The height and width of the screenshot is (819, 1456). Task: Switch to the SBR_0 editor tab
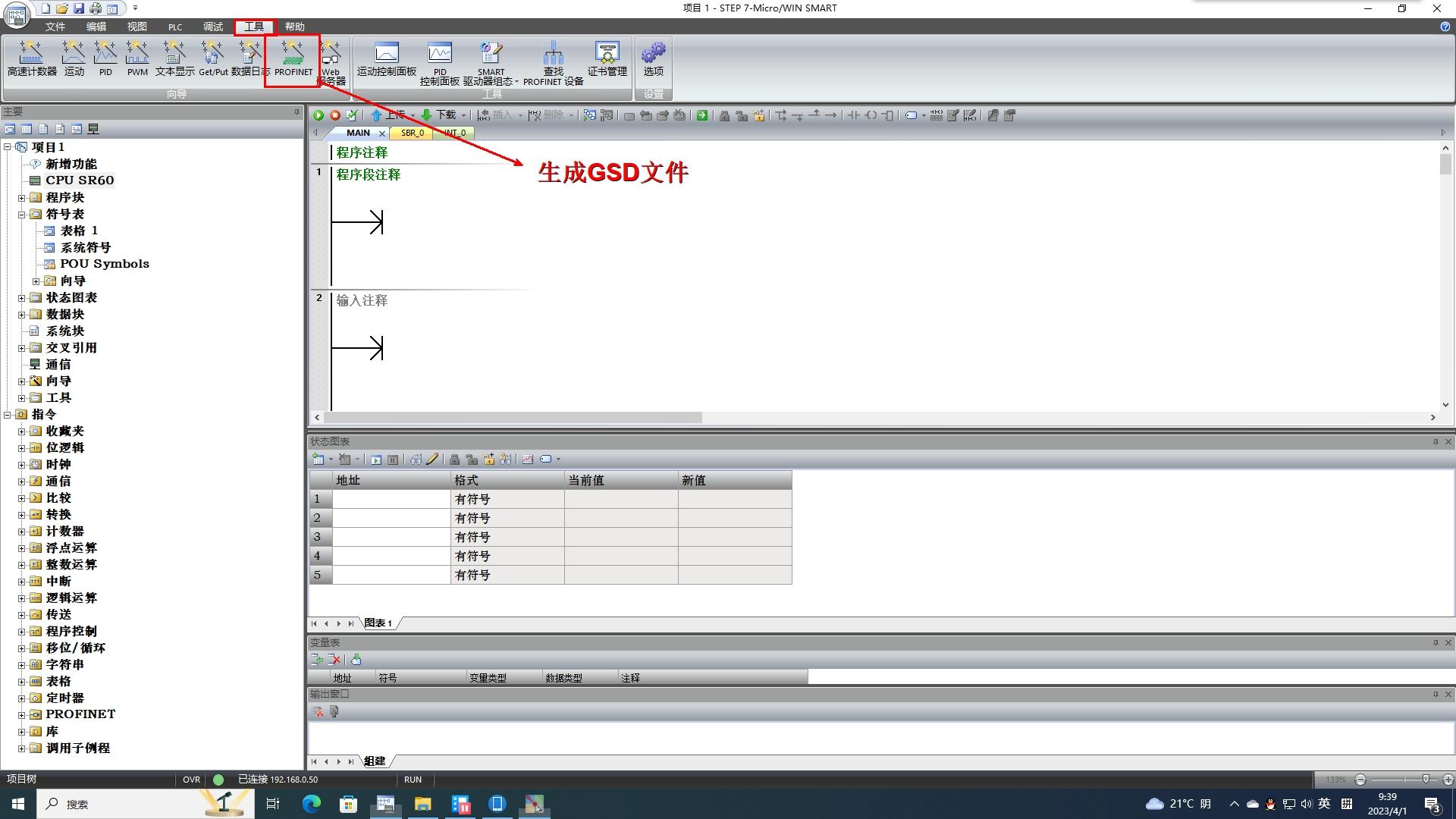tap(412, 133)
